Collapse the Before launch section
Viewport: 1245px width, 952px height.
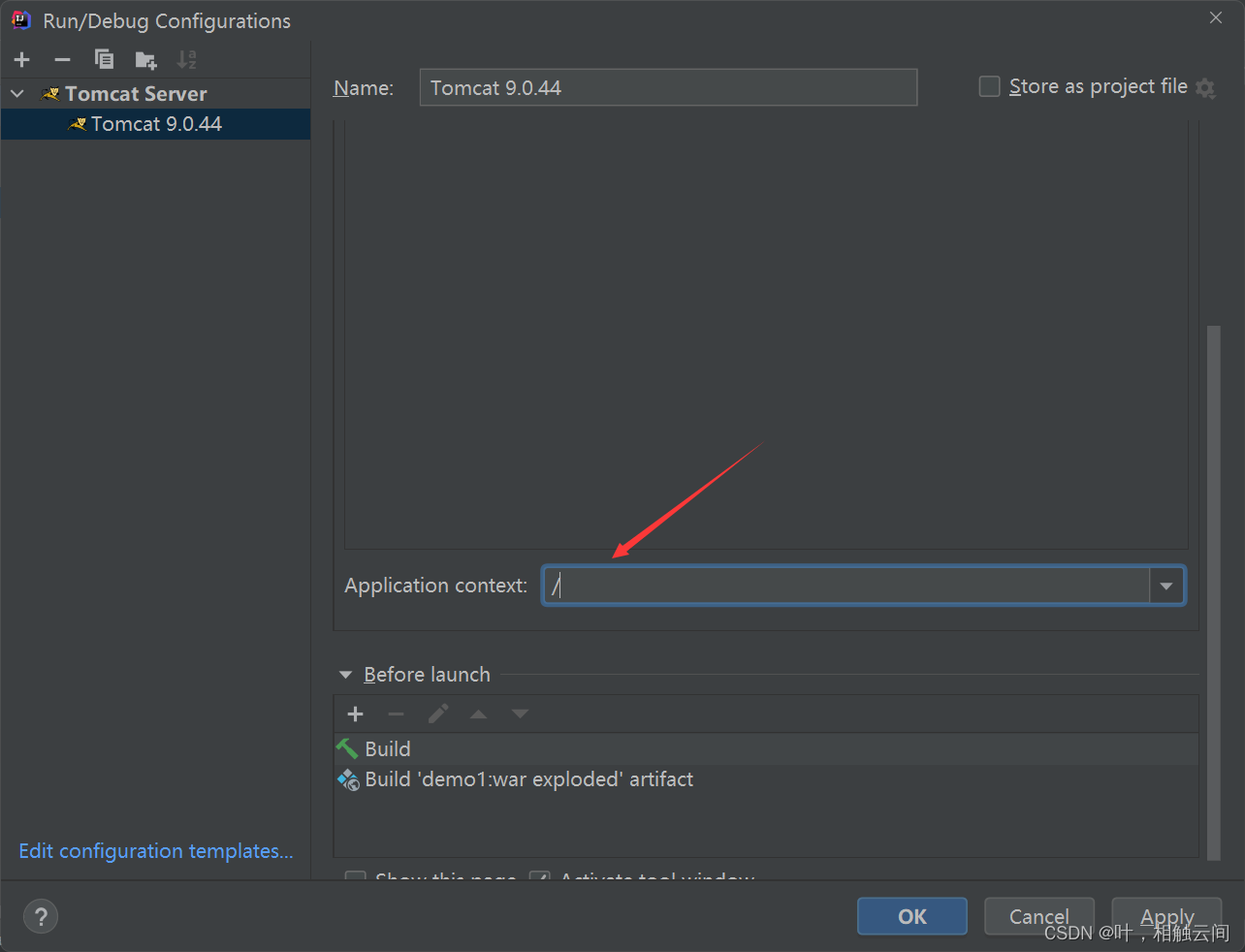pyautogui.click(x=345, y=675)
